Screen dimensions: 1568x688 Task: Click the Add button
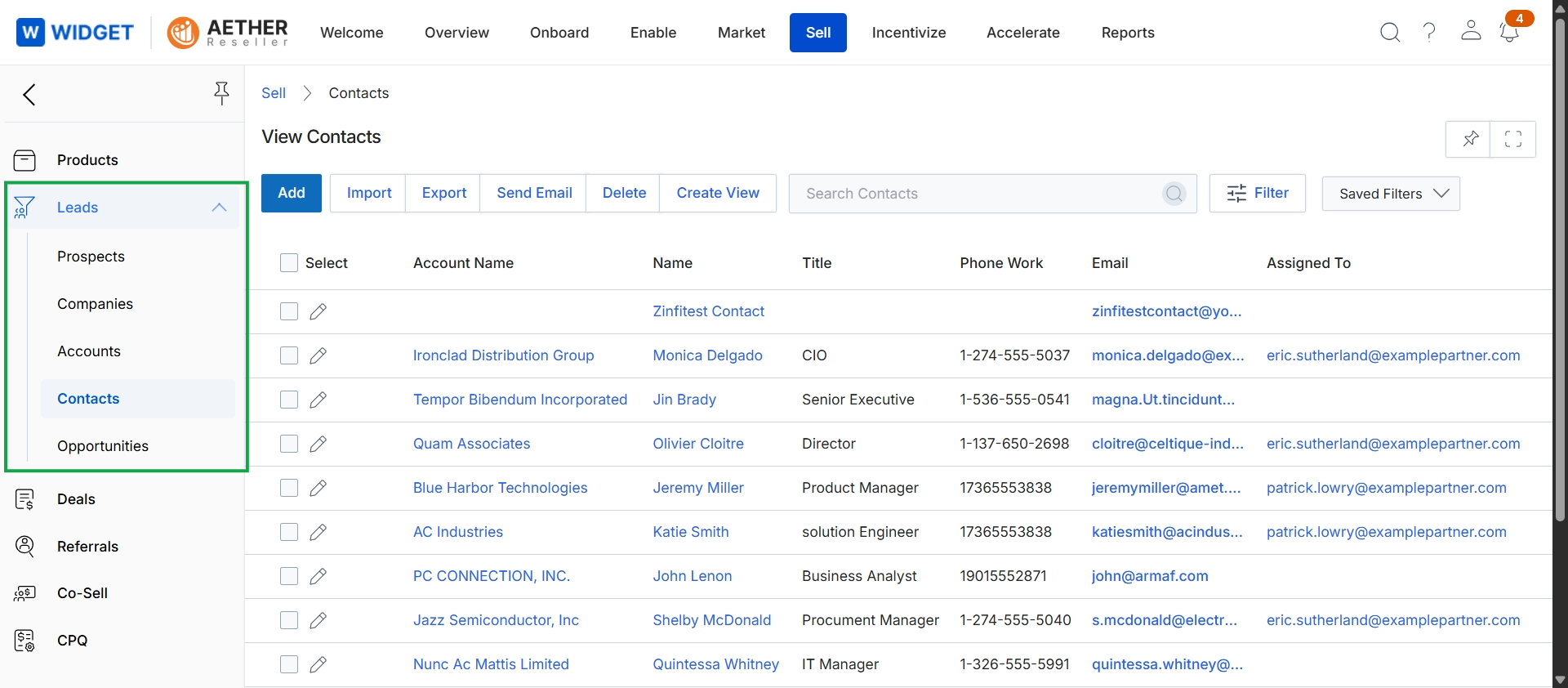click(x=292, y=193)
